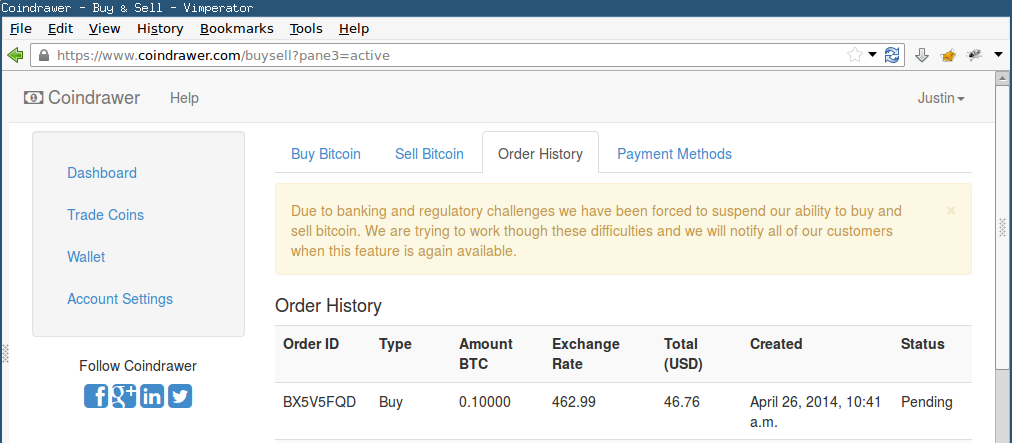Open the Justin user dropdown
The width and height of the screenshot is (1012, 443).
click(941, 98)
